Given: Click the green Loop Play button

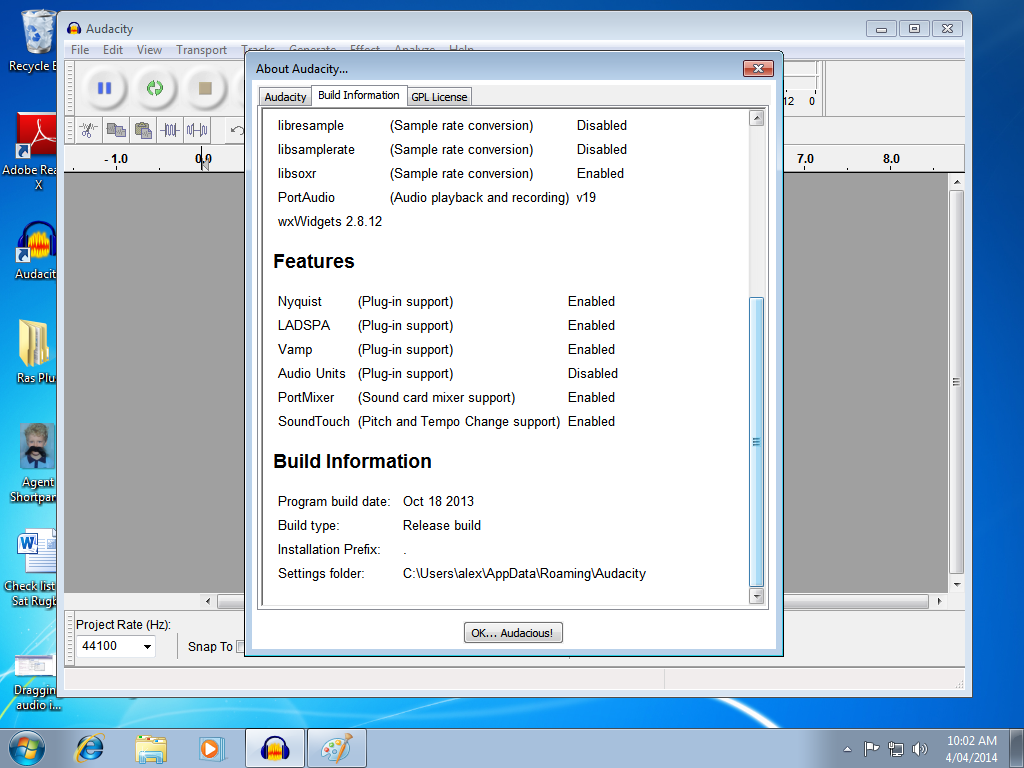Looking at the screenshot, I should click(x=155, y=88).
